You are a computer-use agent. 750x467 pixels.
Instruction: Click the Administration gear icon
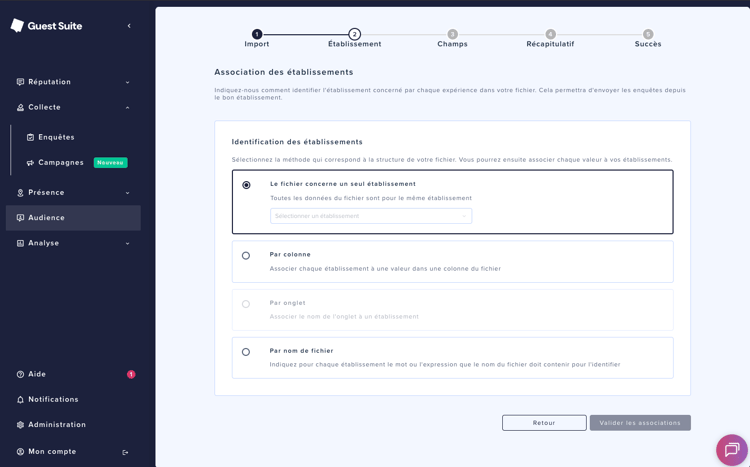pos(20,425)
